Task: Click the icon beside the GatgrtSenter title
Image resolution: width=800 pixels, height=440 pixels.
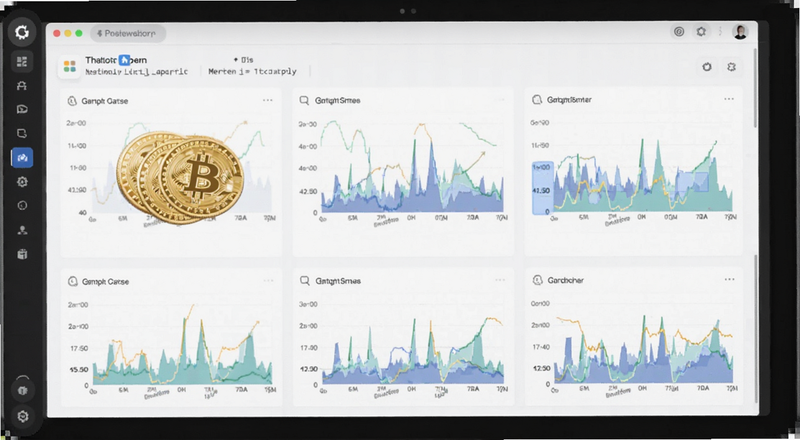Action: 537,100
